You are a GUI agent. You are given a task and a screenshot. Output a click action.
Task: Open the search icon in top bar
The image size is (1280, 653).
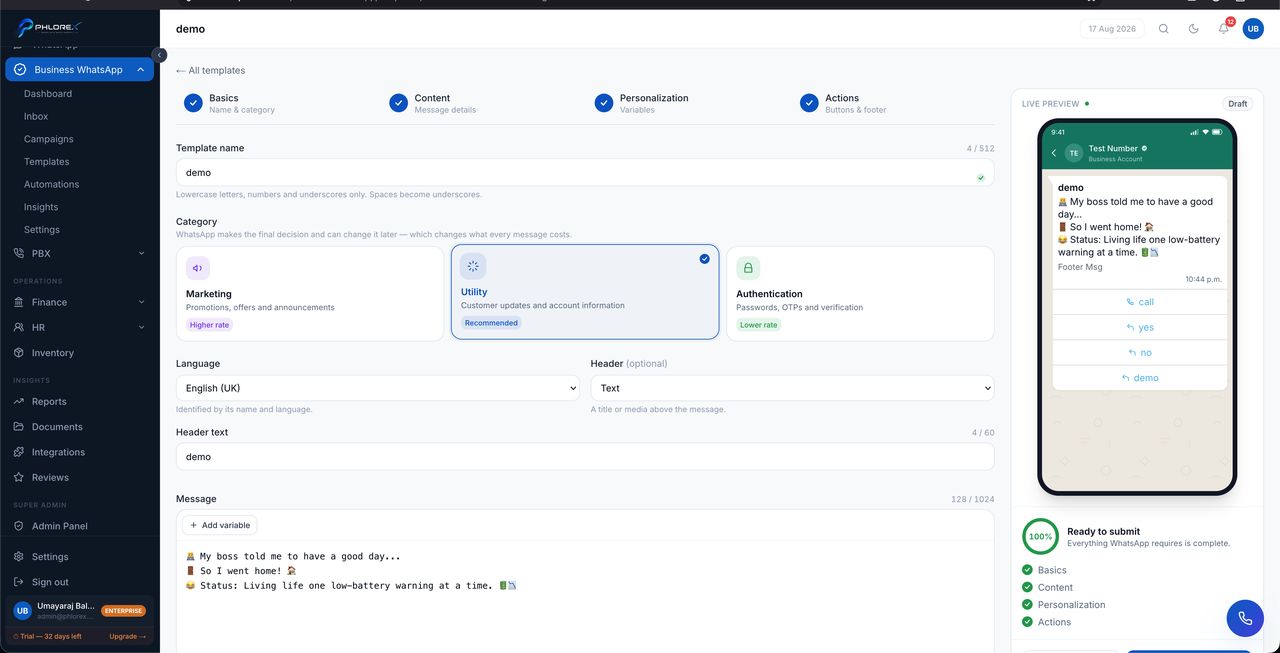point(1164,29)
